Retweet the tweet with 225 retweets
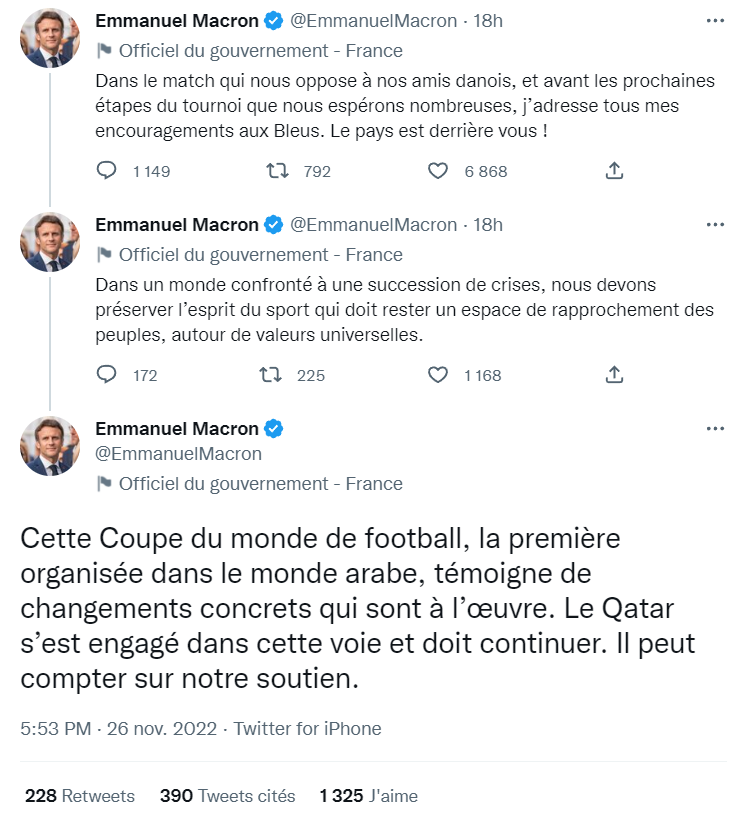The image size is (747, 824). click(271, 375)
